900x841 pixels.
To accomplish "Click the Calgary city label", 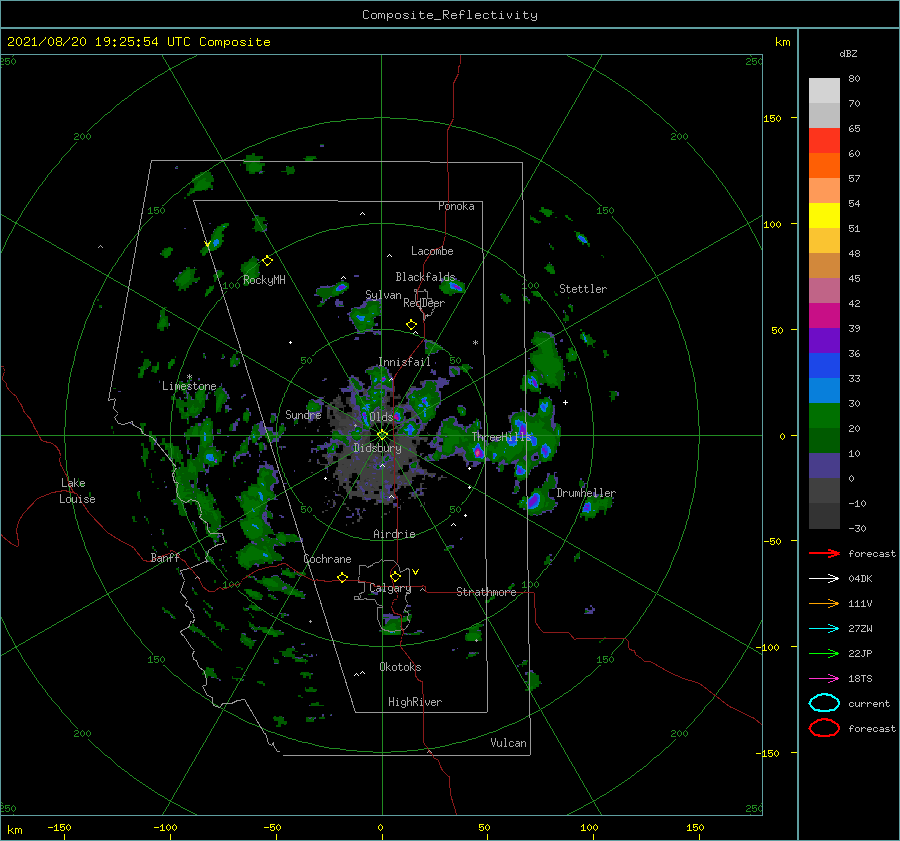I will 390,588.
